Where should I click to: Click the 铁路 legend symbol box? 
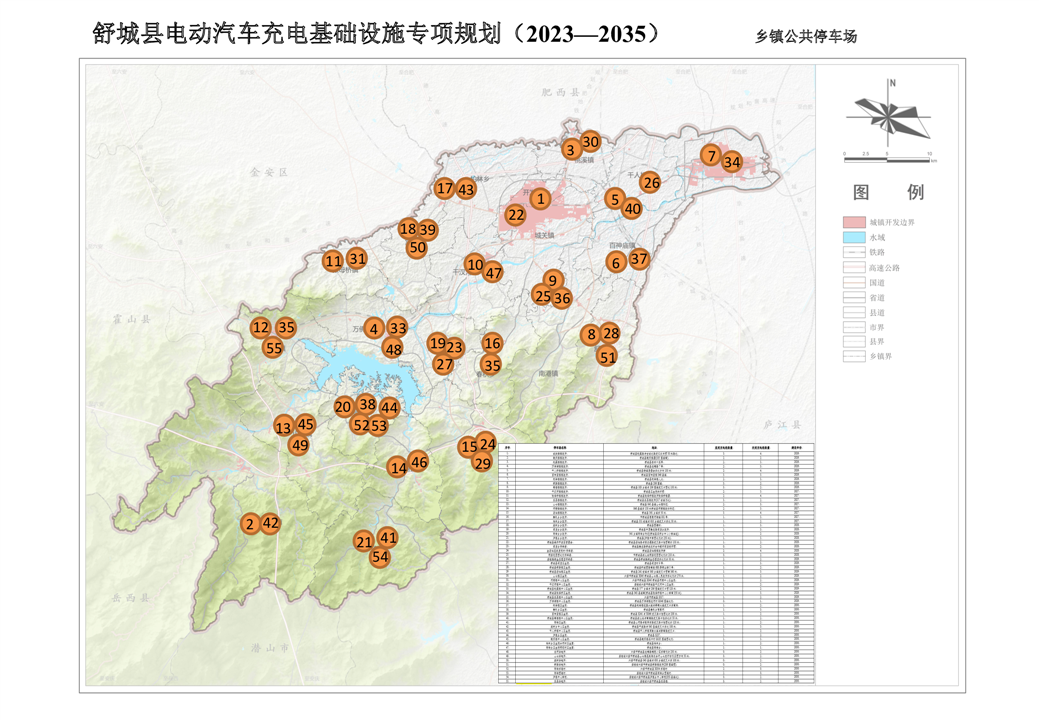pos(854,252)
